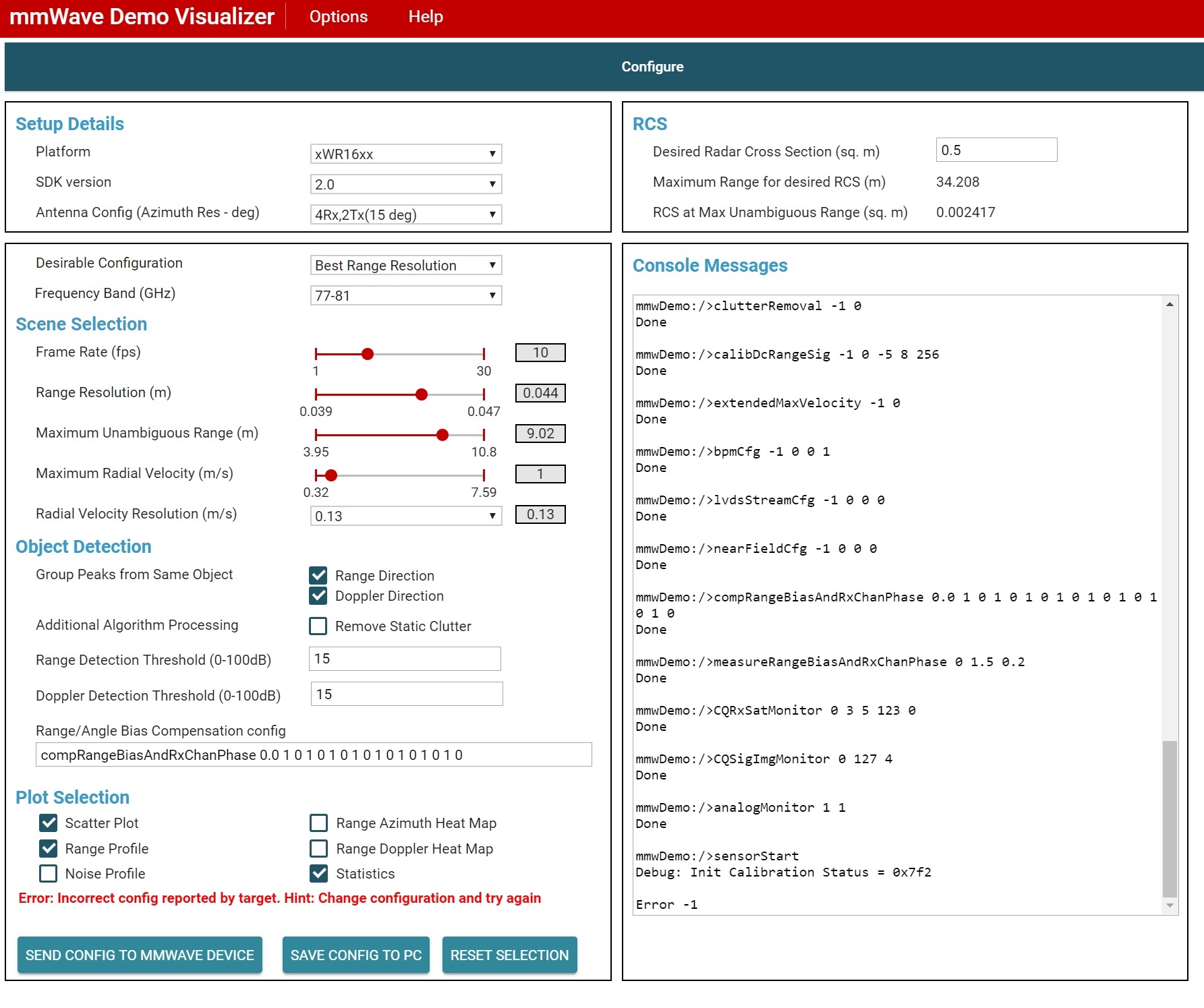
Task: Open the Help menu
Action: (x=426, y=17)
